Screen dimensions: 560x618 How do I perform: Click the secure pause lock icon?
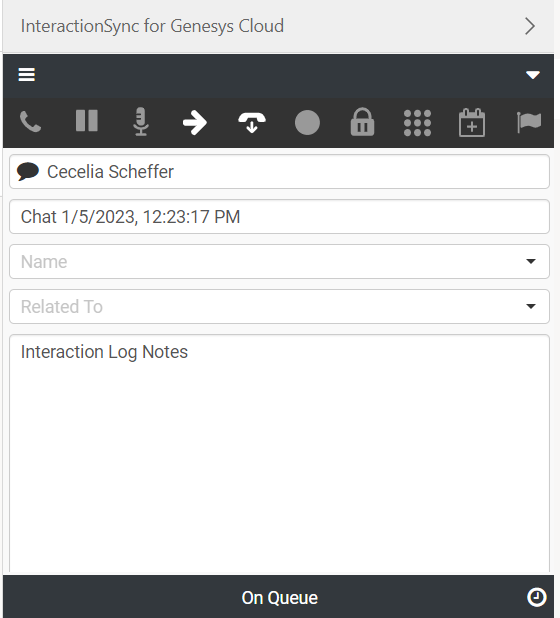pyautogui.click(x=362, y=122)
